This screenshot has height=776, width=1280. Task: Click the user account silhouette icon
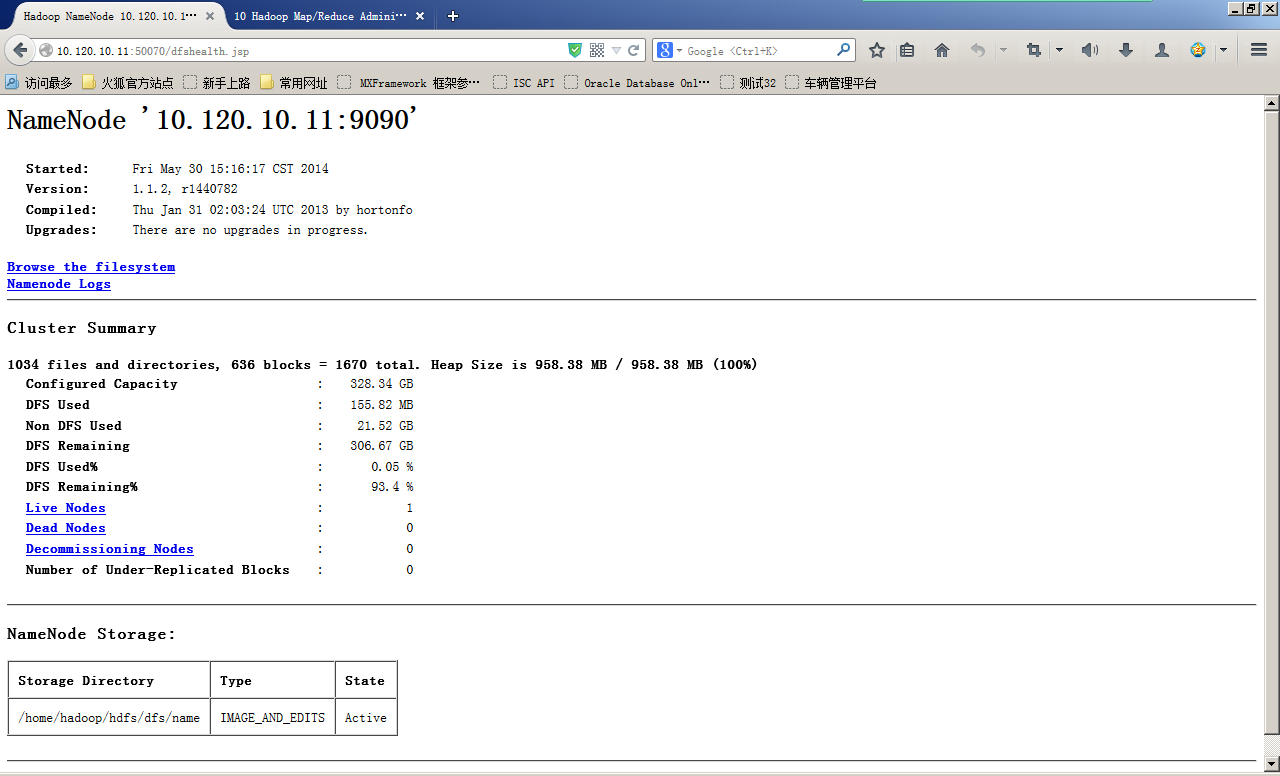tap(1162, 50)
